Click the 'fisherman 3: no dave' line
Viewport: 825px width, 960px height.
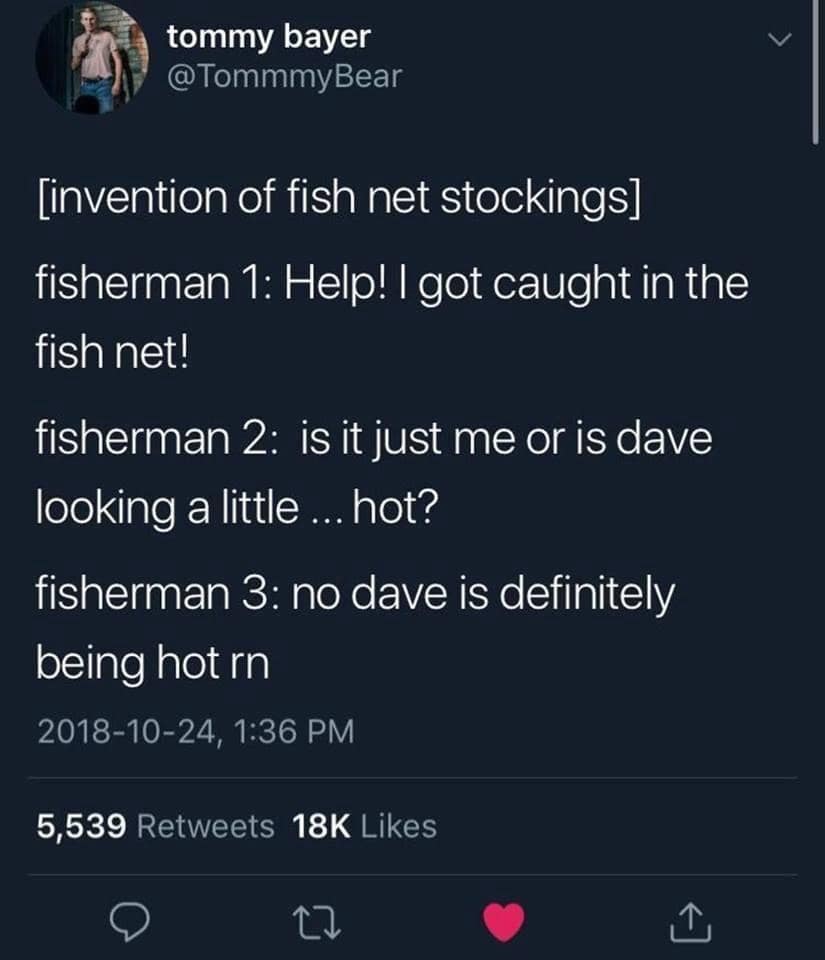pos(355,596)
